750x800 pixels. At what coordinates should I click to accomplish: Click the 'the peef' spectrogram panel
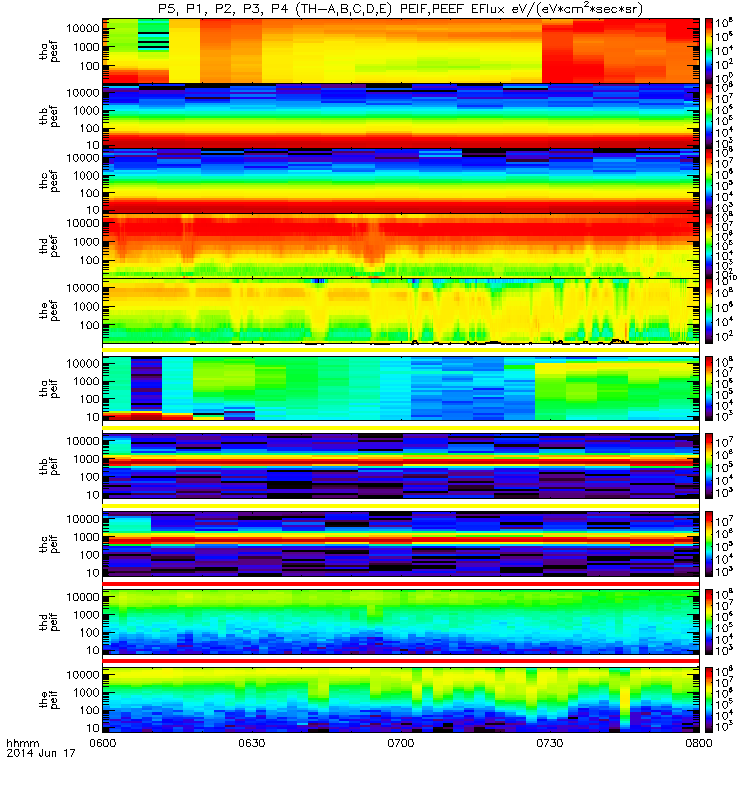tap(401, 311)
